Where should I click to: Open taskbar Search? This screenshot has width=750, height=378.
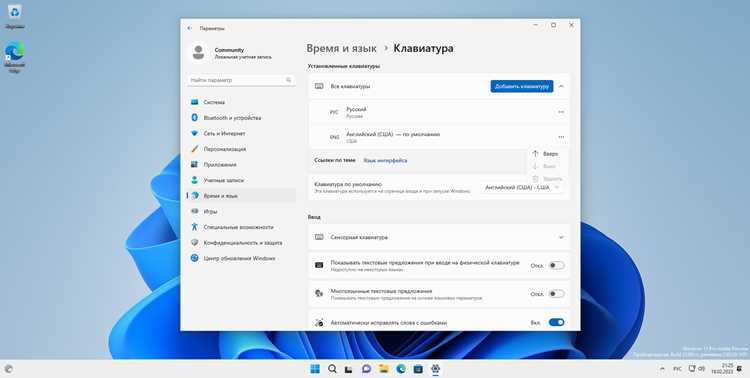click(x=332, y=368)
